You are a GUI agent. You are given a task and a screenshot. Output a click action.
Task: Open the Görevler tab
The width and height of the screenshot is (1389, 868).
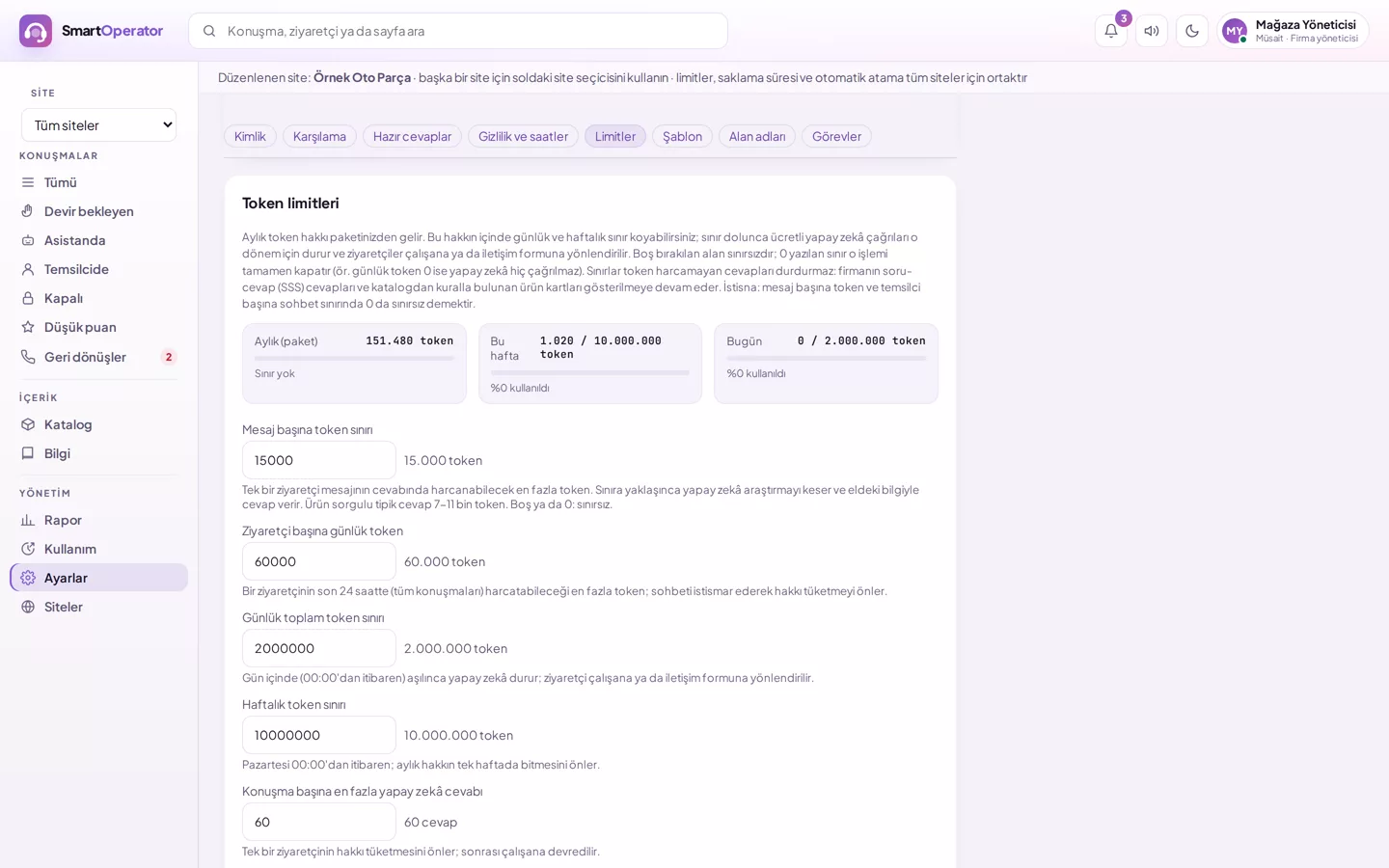(x=836, y=136)
